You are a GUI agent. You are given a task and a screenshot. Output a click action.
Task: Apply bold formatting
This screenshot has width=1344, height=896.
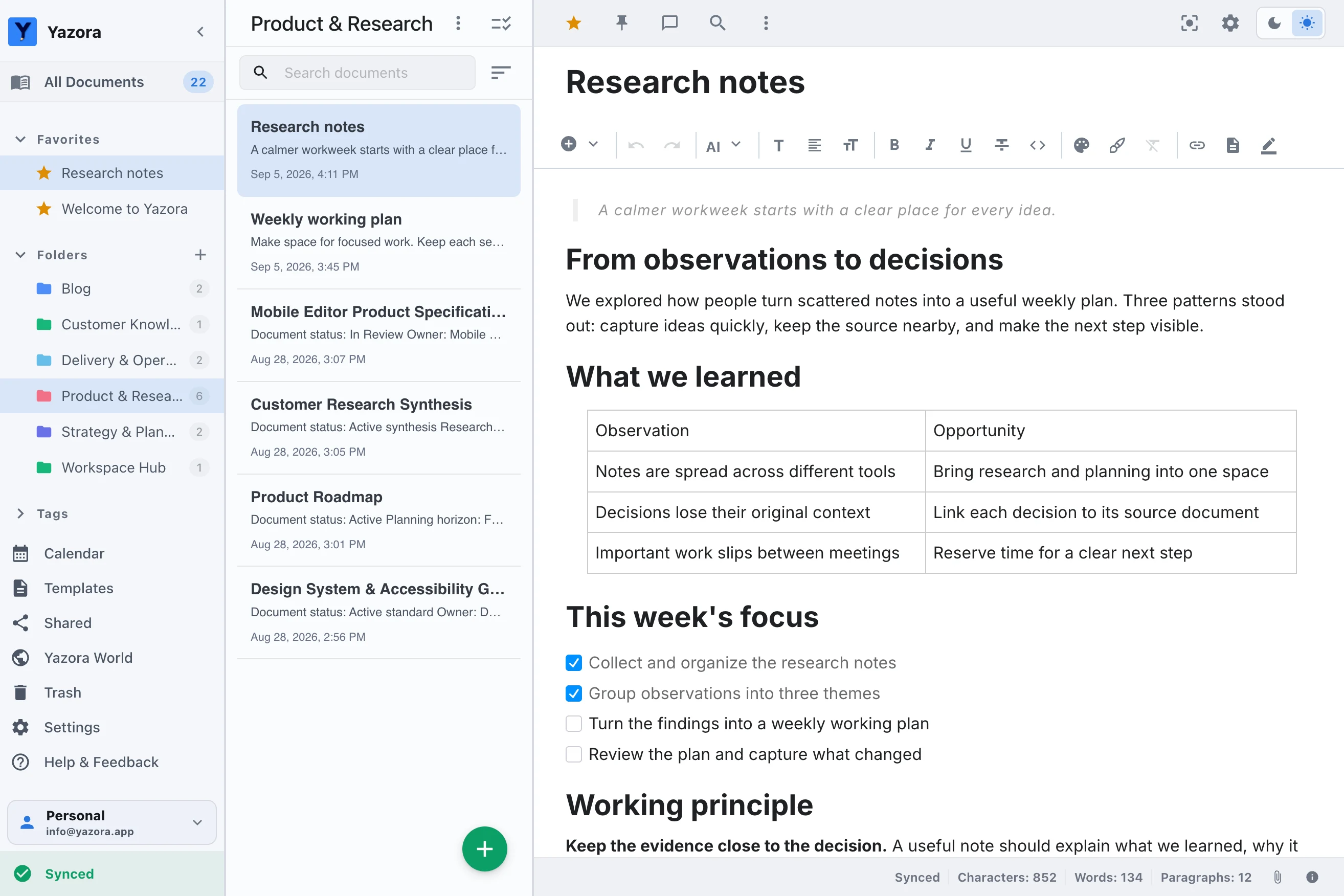coord(894,145)
